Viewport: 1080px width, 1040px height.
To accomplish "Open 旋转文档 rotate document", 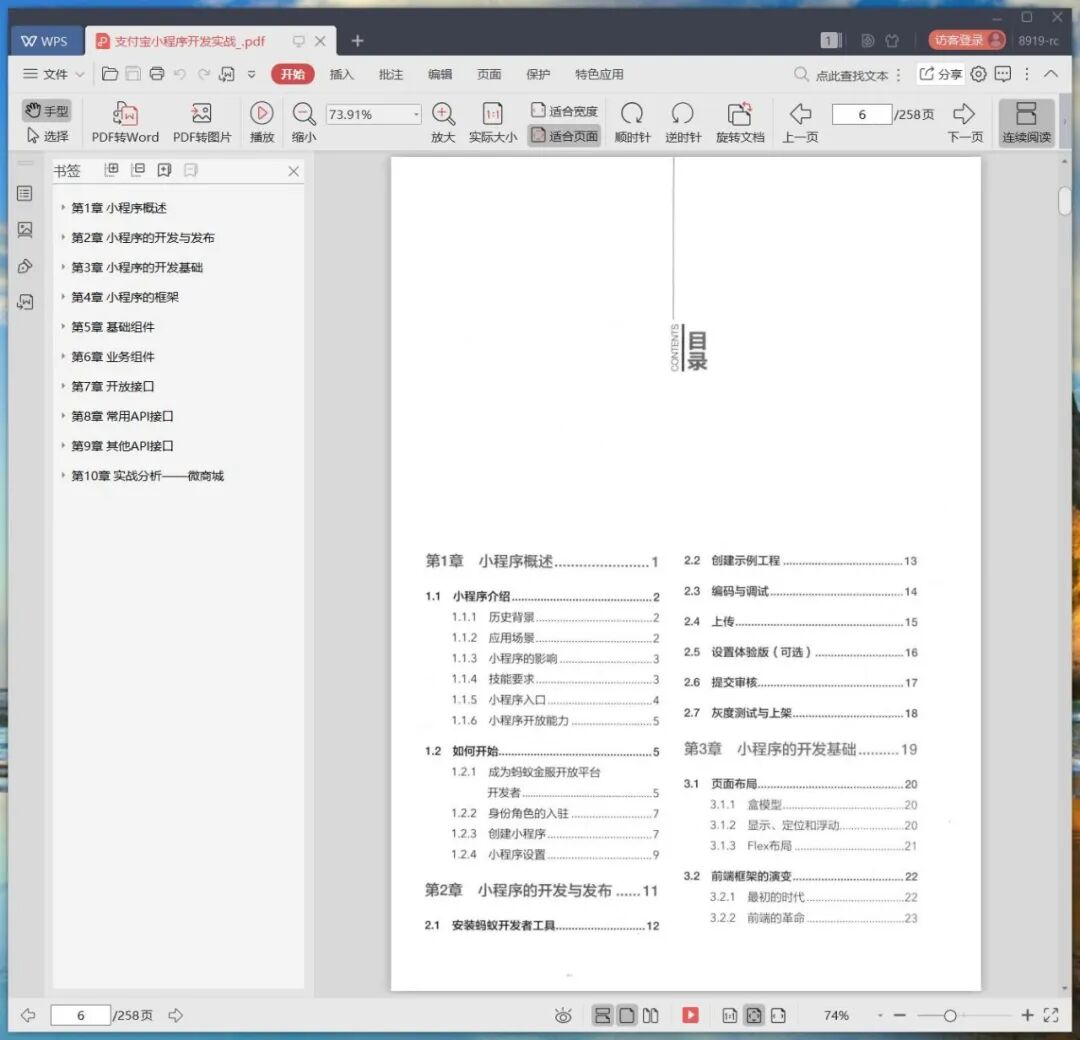I will pos(740,123).
